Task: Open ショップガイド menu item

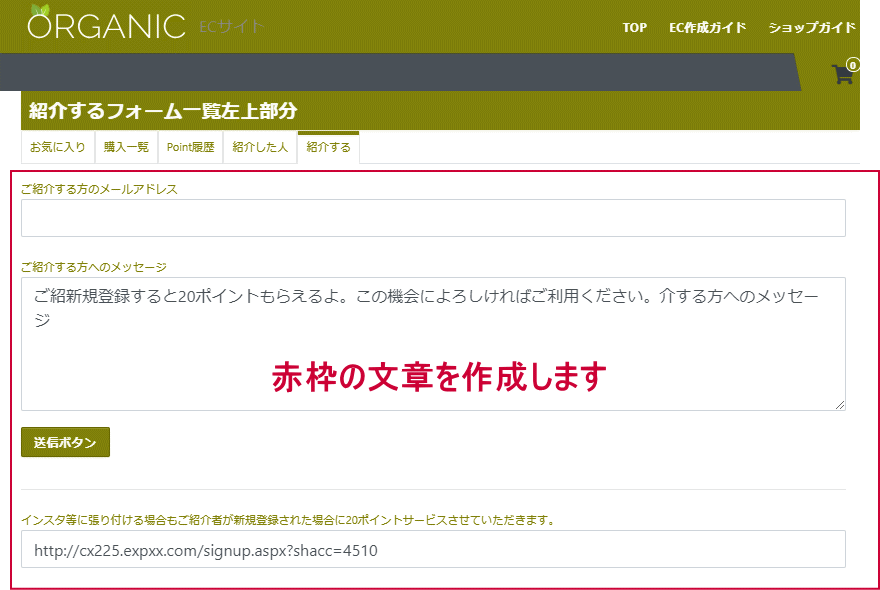Action: point(812,28)
